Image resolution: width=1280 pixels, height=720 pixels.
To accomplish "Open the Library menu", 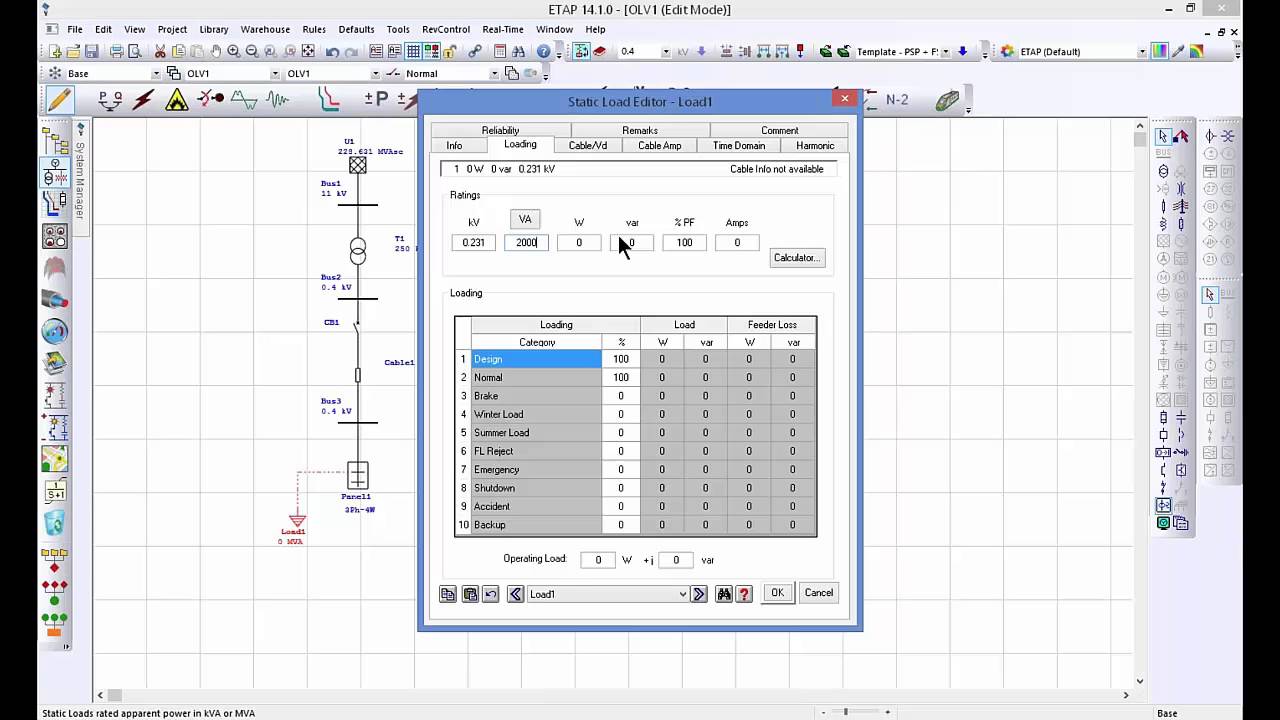I will click(214, 29).
